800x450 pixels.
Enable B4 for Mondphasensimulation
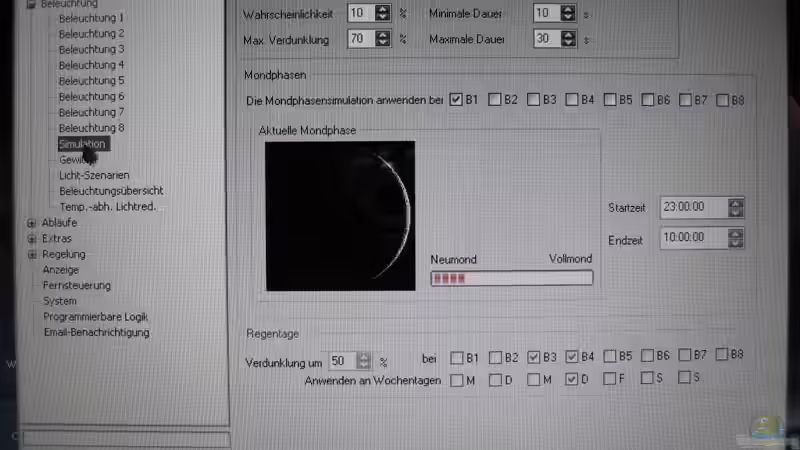pos(571,99)
